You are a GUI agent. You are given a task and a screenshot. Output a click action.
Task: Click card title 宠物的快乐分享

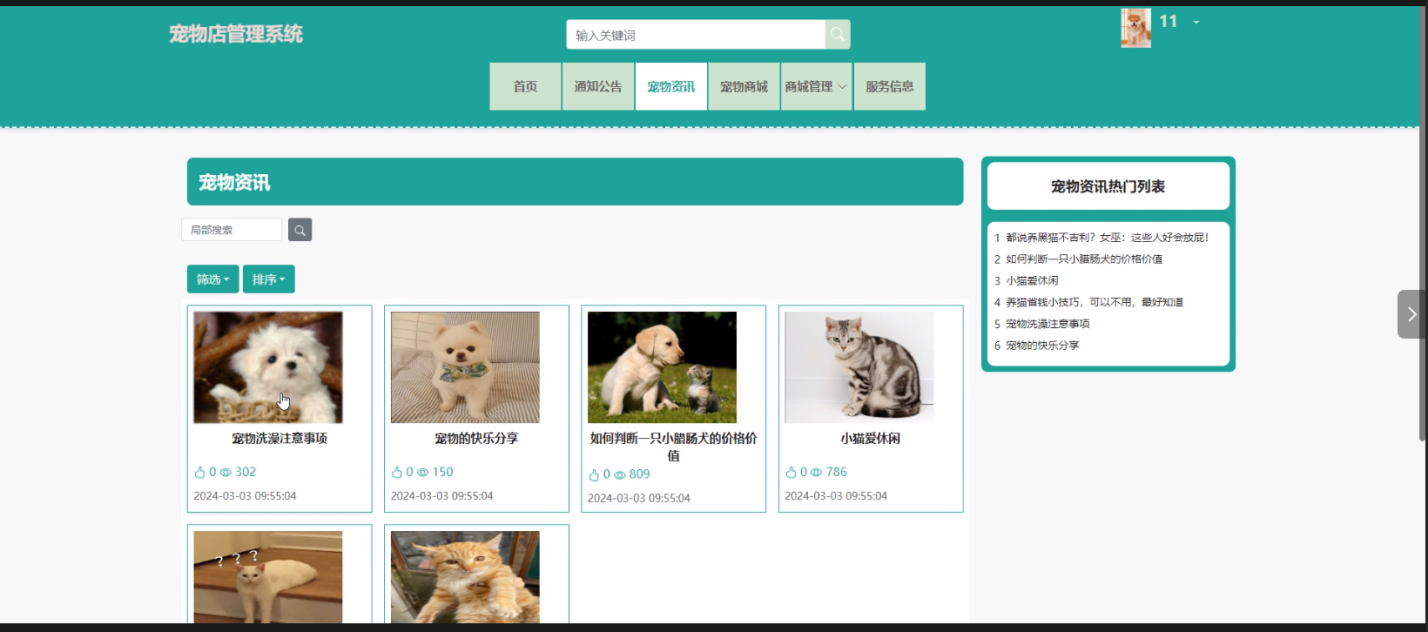click(476, 439)
